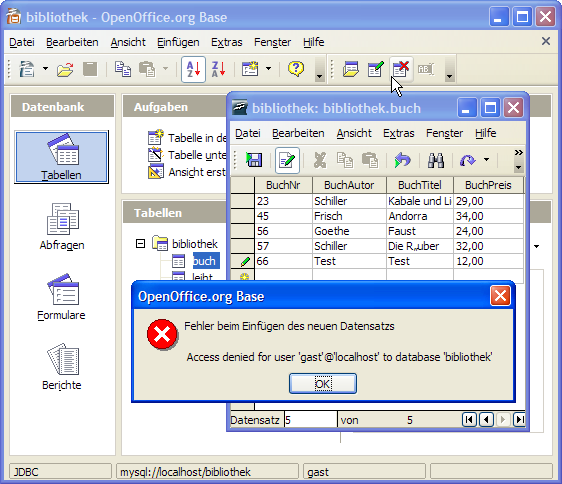Open Hilfe menu in buch table window
Viewport: 562px width, 484px height.
[x=486, y=133]
